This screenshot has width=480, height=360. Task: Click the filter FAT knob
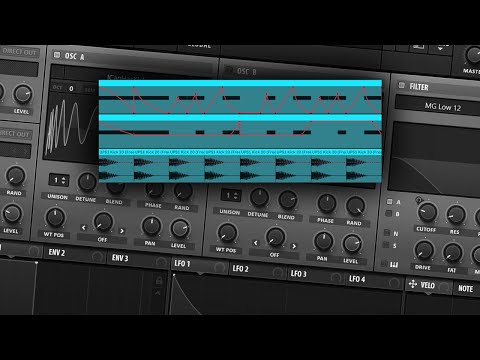point(453,253)
